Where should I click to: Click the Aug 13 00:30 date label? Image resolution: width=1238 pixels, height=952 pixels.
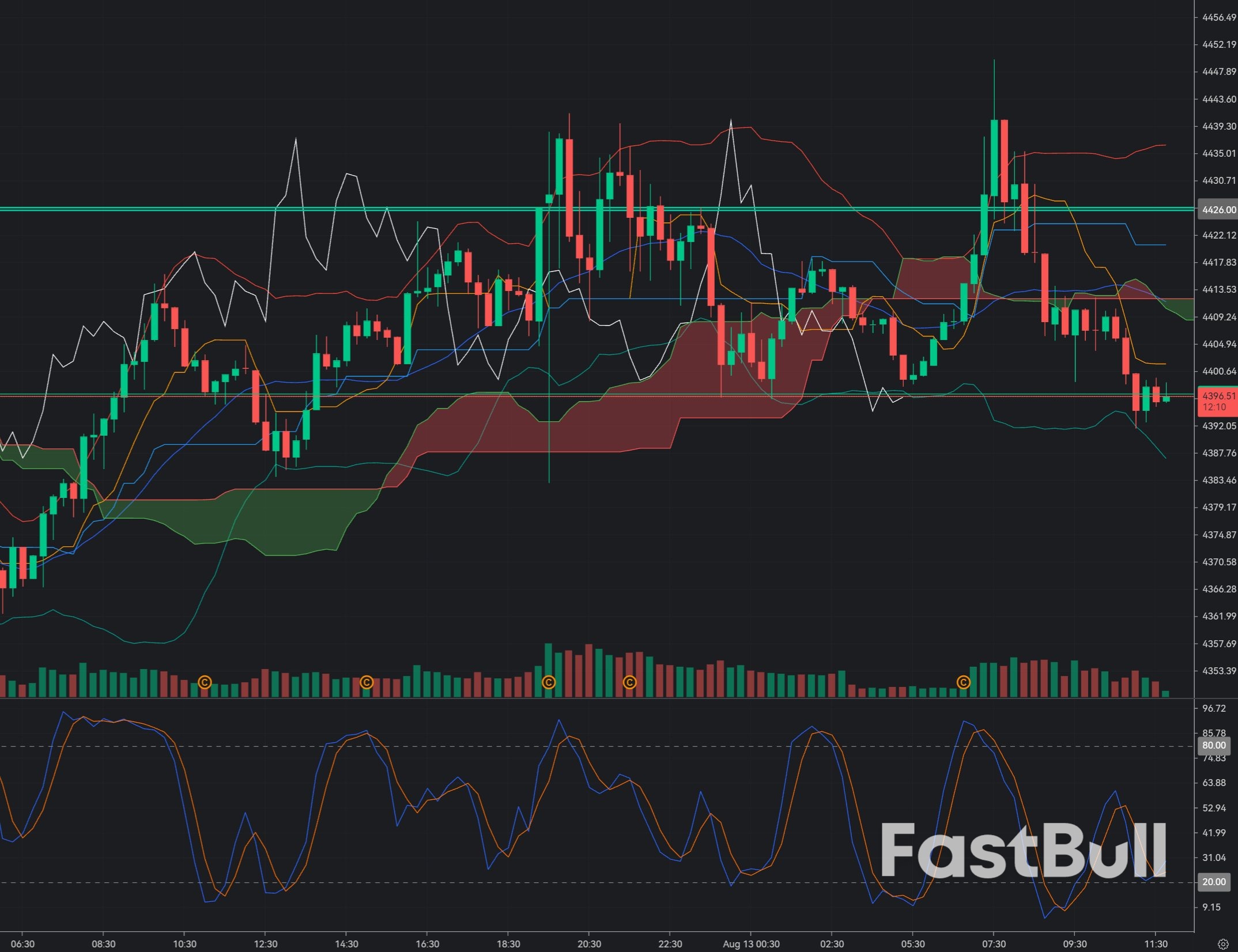(751, 944)
